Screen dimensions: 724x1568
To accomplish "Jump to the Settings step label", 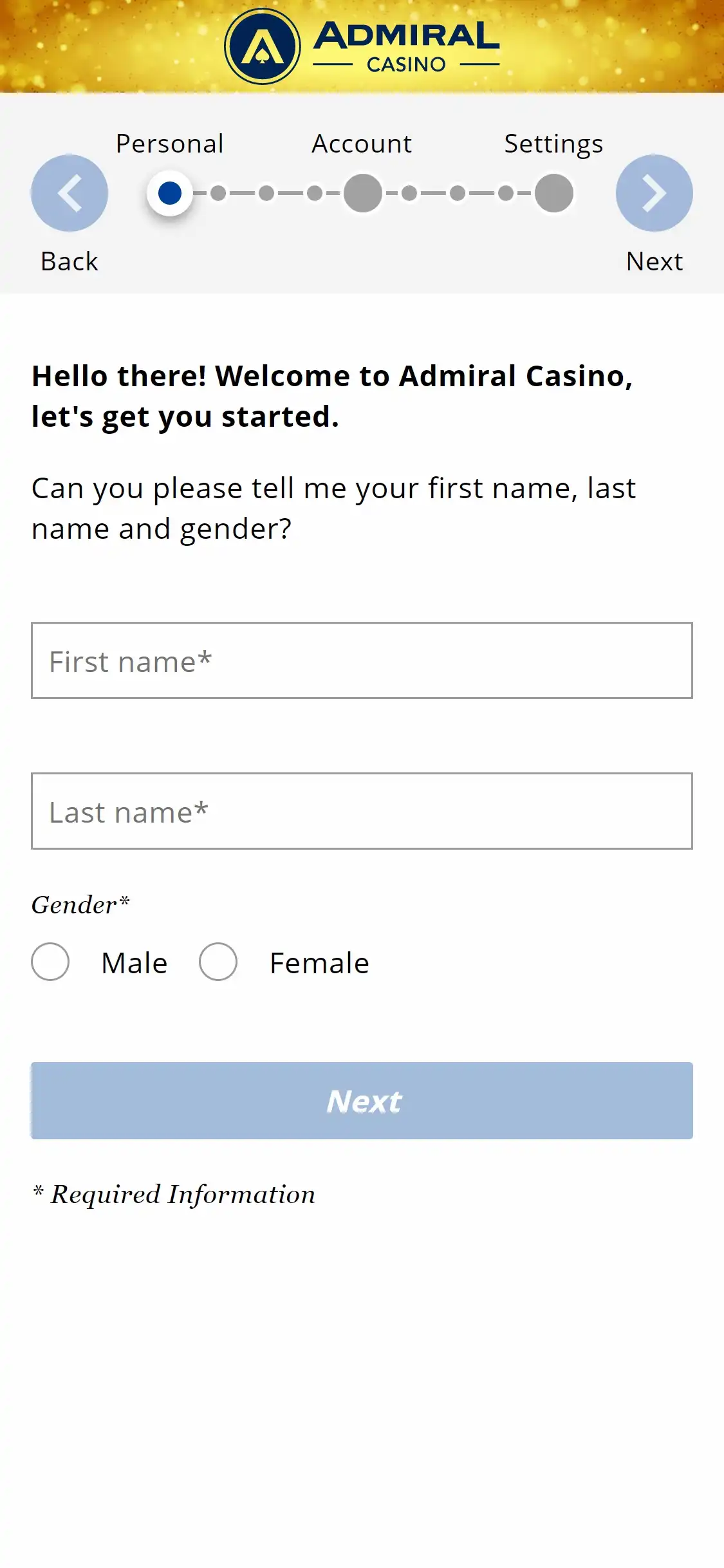I will click(553, 144).
